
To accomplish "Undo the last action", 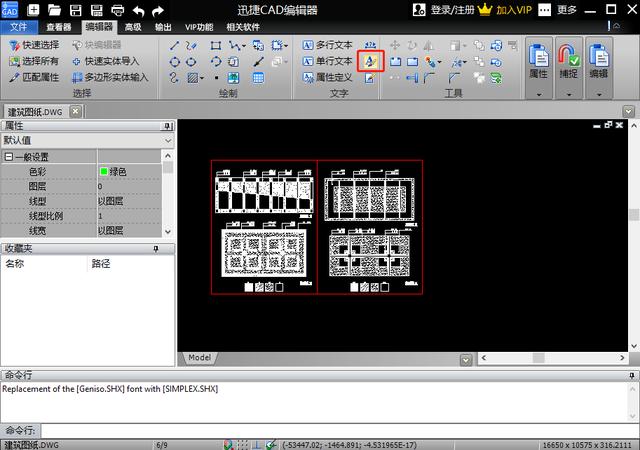I will (x=139, y=11).
